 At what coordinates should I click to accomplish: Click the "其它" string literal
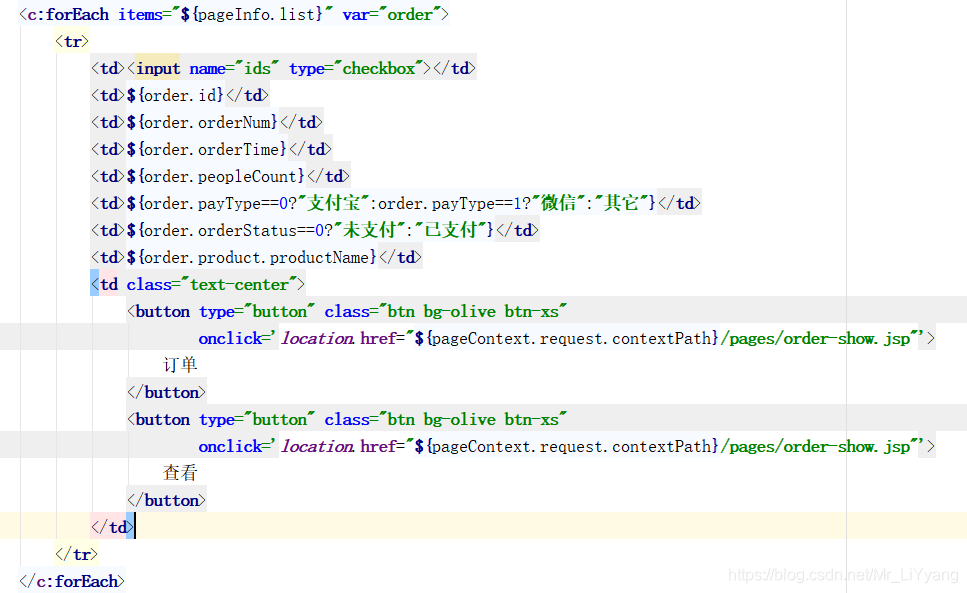click(621, 203)
